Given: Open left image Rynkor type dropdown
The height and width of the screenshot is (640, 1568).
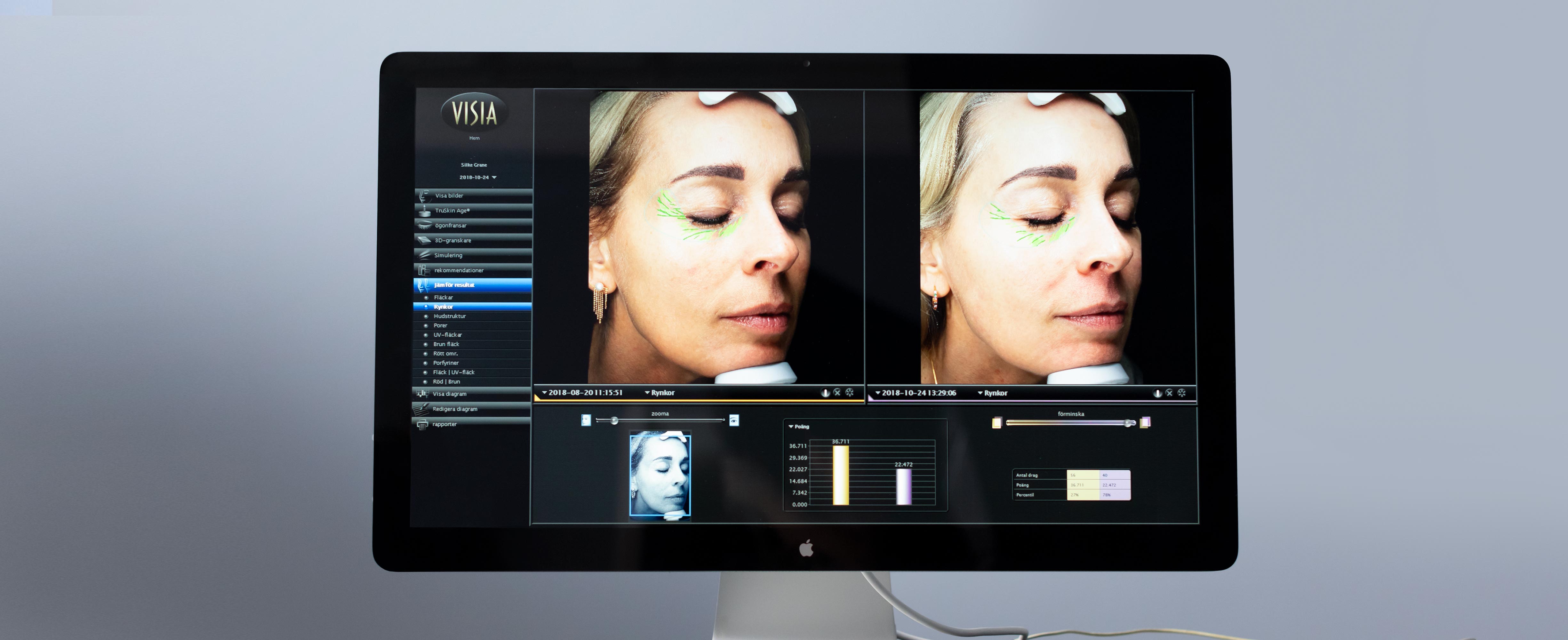Looking at the screenshot, I should tap(660, 393).
